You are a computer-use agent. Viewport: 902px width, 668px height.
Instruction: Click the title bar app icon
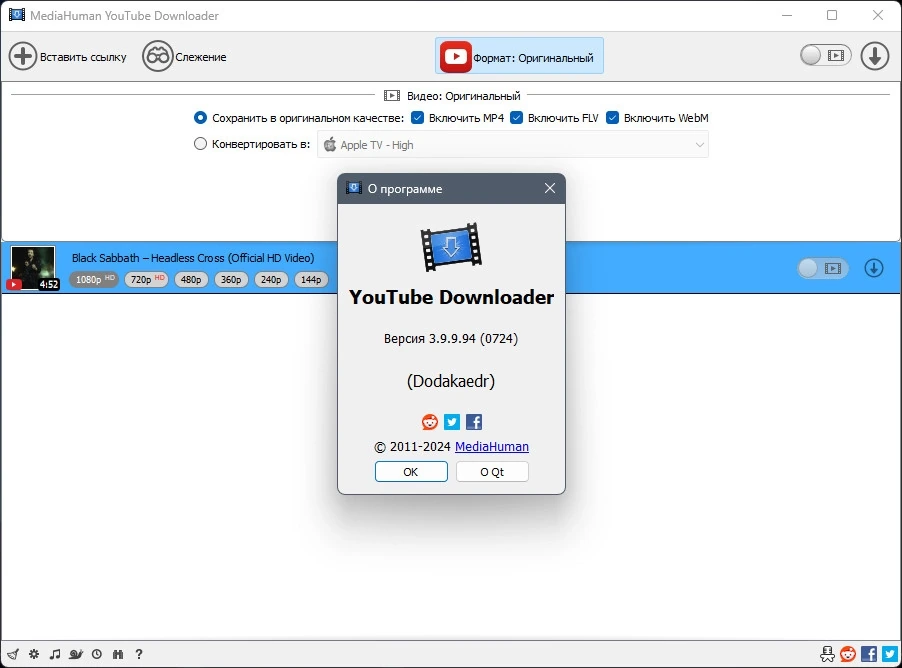click(x=17, y=15)
